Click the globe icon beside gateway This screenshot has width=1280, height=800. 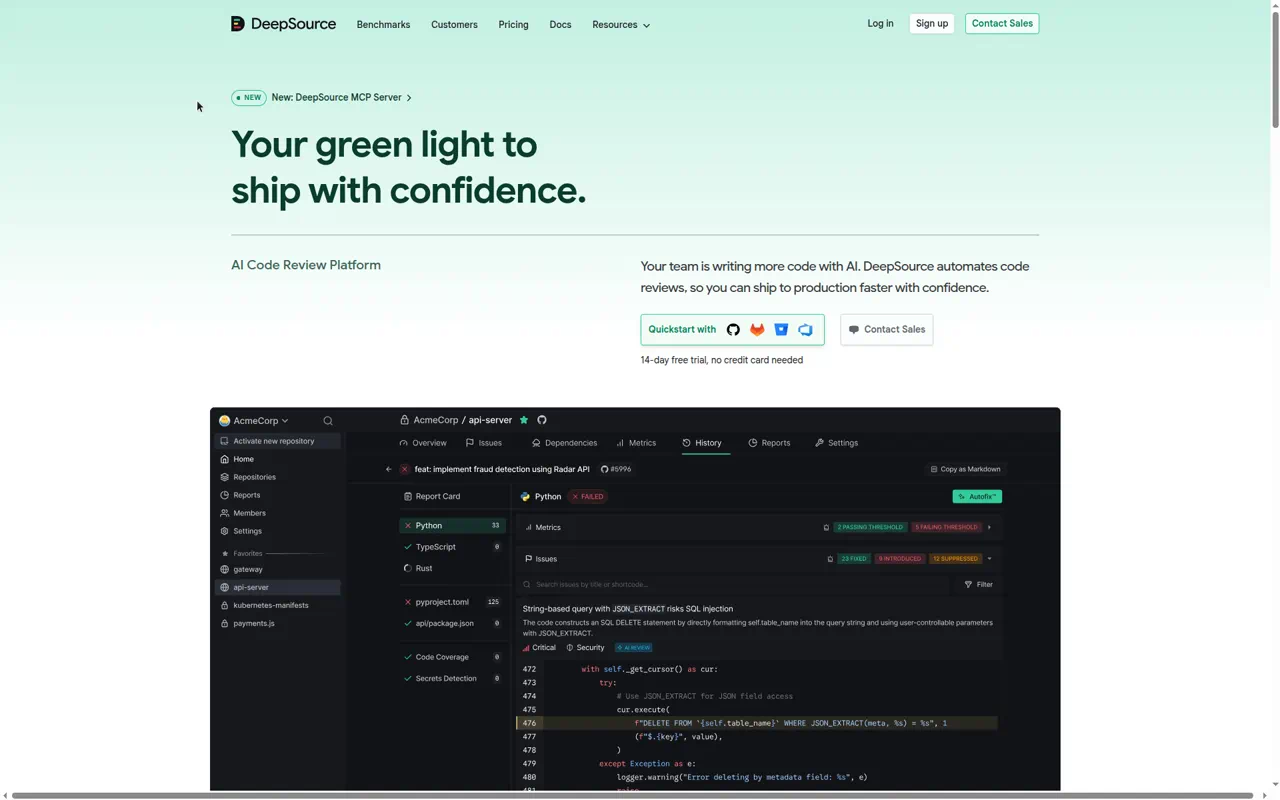pyautogui.click(x=225, y=569)
